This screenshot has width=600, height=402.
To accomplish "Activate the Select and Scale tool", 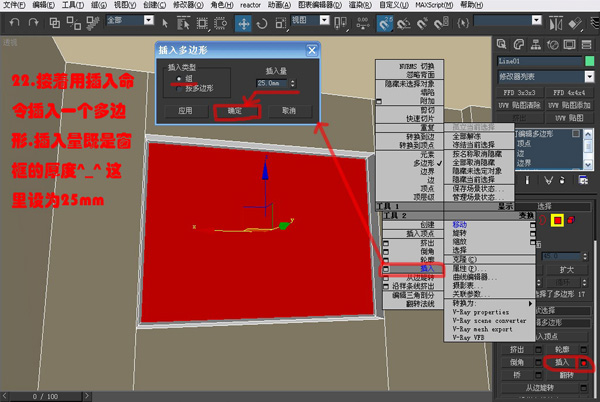I will click(281, 24).
